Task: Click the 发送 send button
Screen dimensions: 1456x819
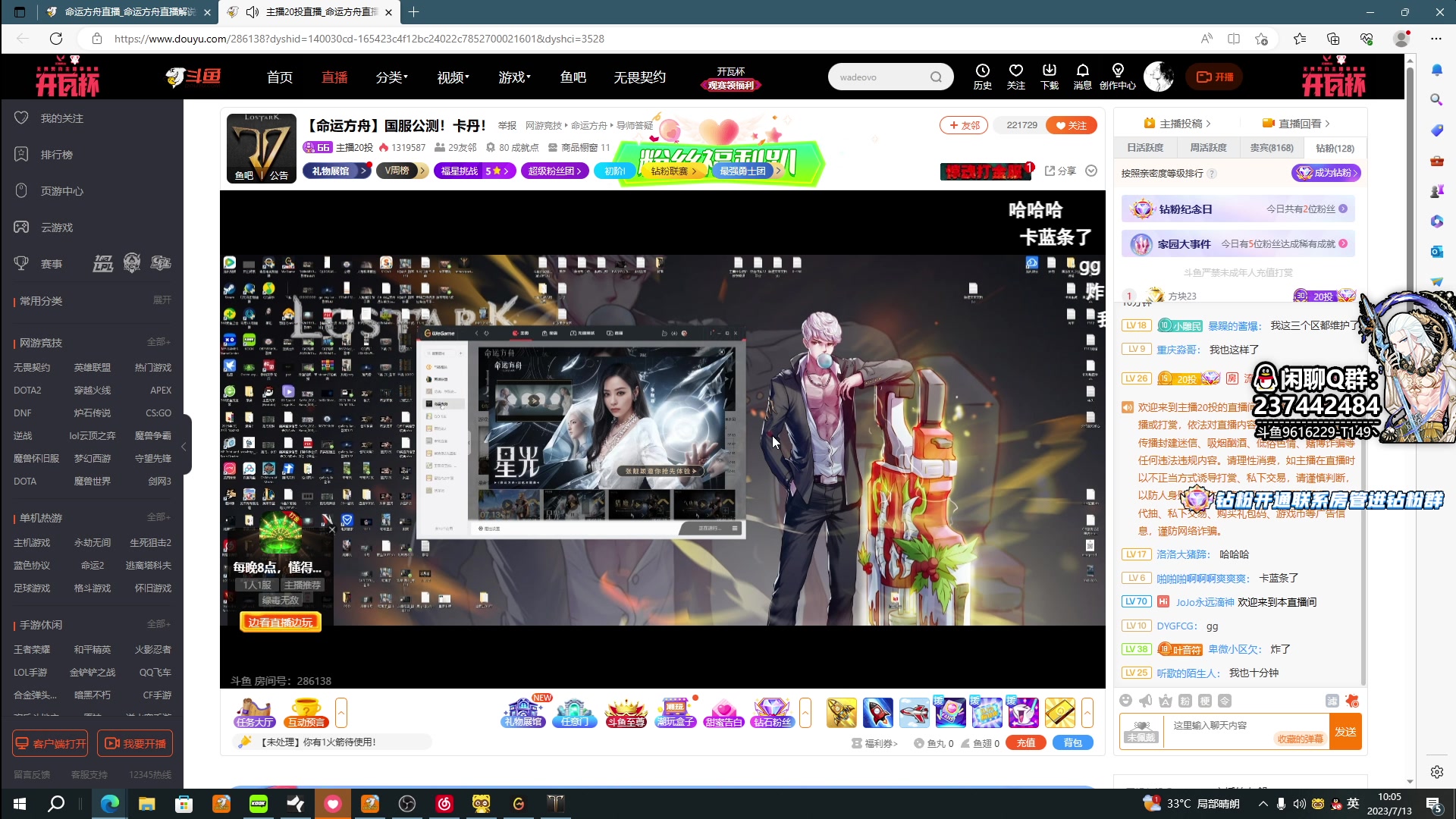Action: pyautogui.click(x=1346, y=731)
